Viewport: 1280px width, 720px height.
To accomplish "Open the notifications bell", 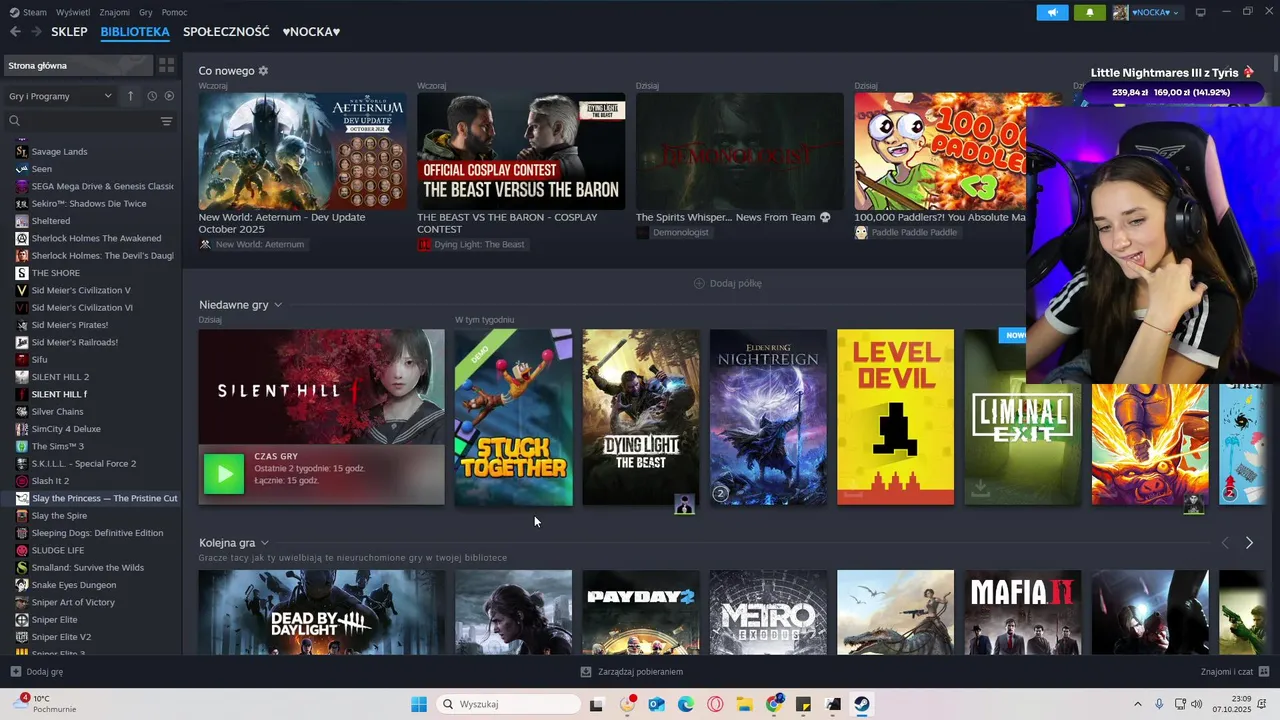I will pyautogui.click(x=1089, y=12).
